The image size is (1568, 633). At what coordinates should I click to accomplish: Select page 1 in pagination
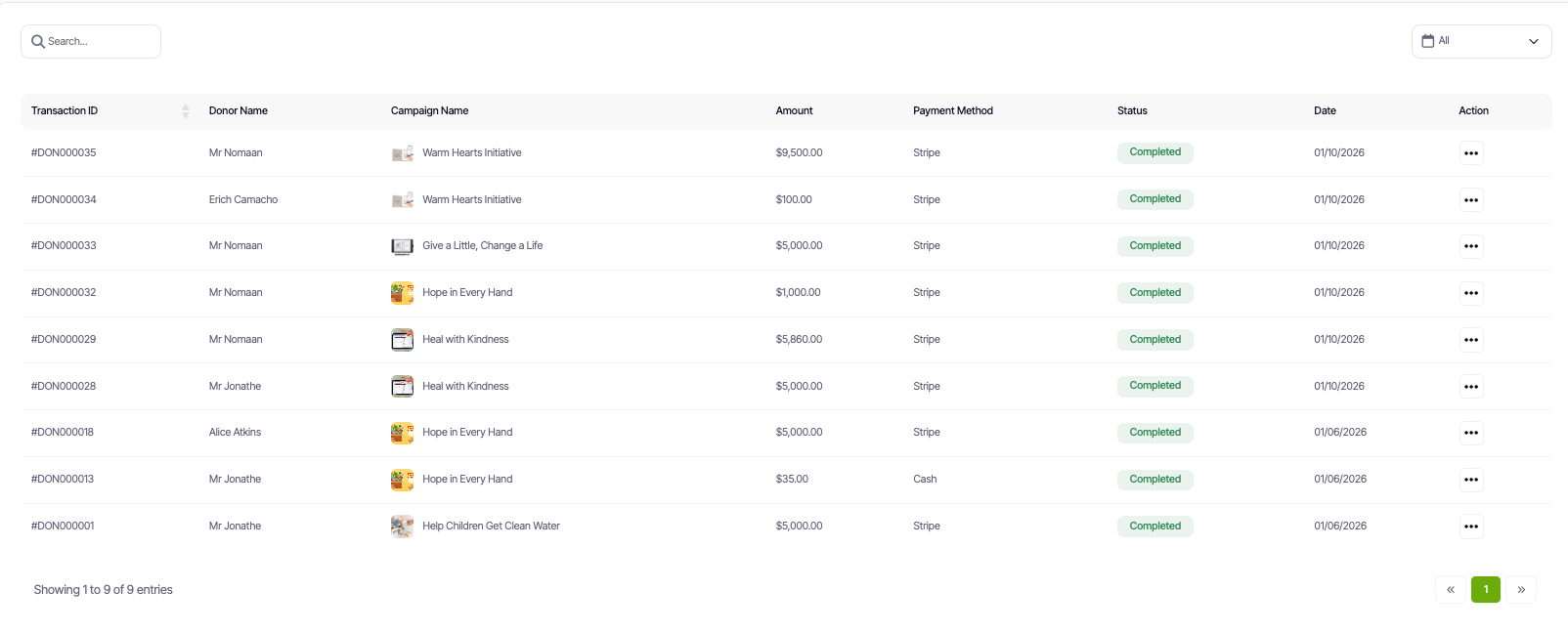coord(1485,590)
